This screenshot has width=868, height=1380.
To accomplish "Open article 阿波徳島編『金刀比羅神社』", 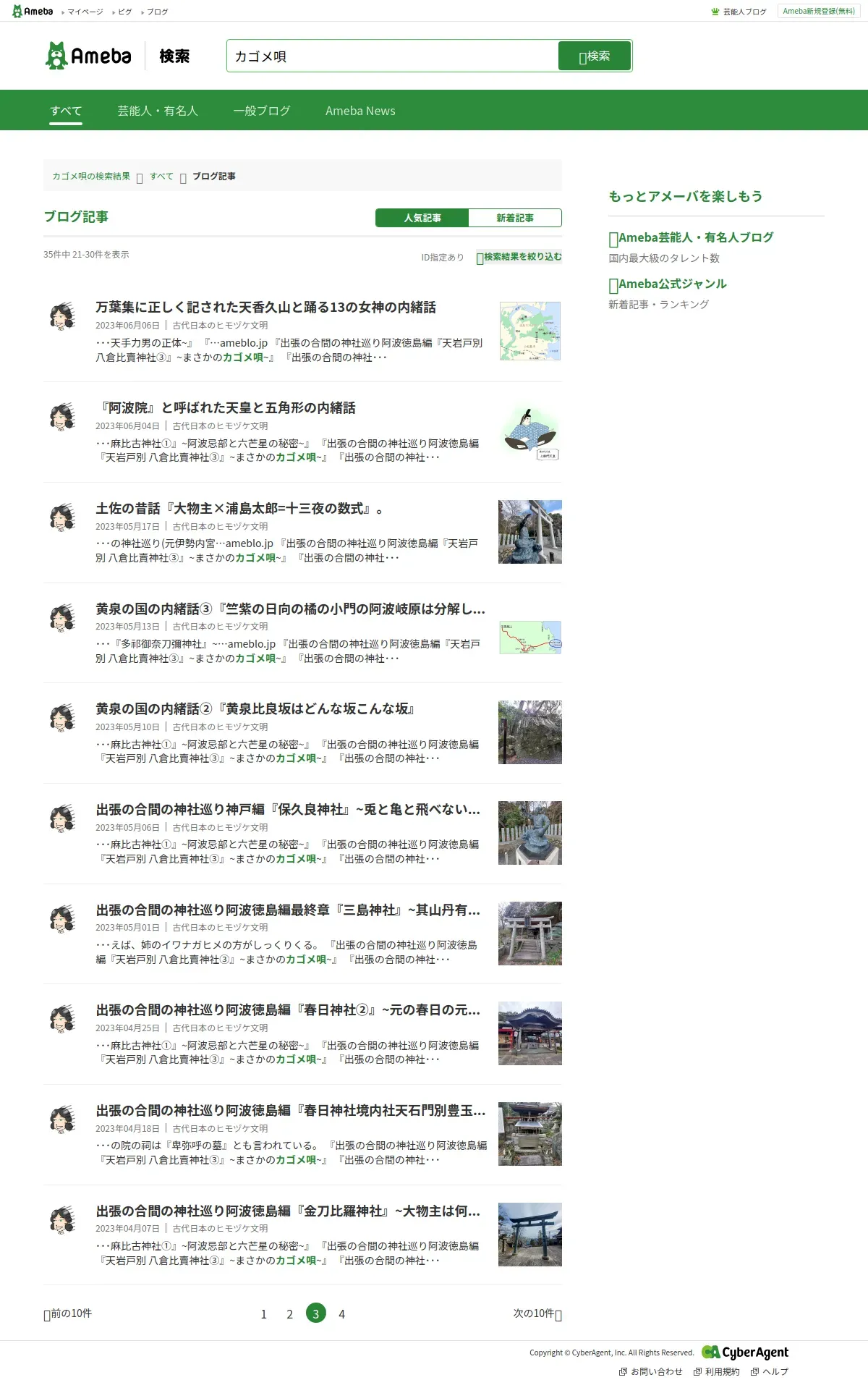I will [288, 1211].
